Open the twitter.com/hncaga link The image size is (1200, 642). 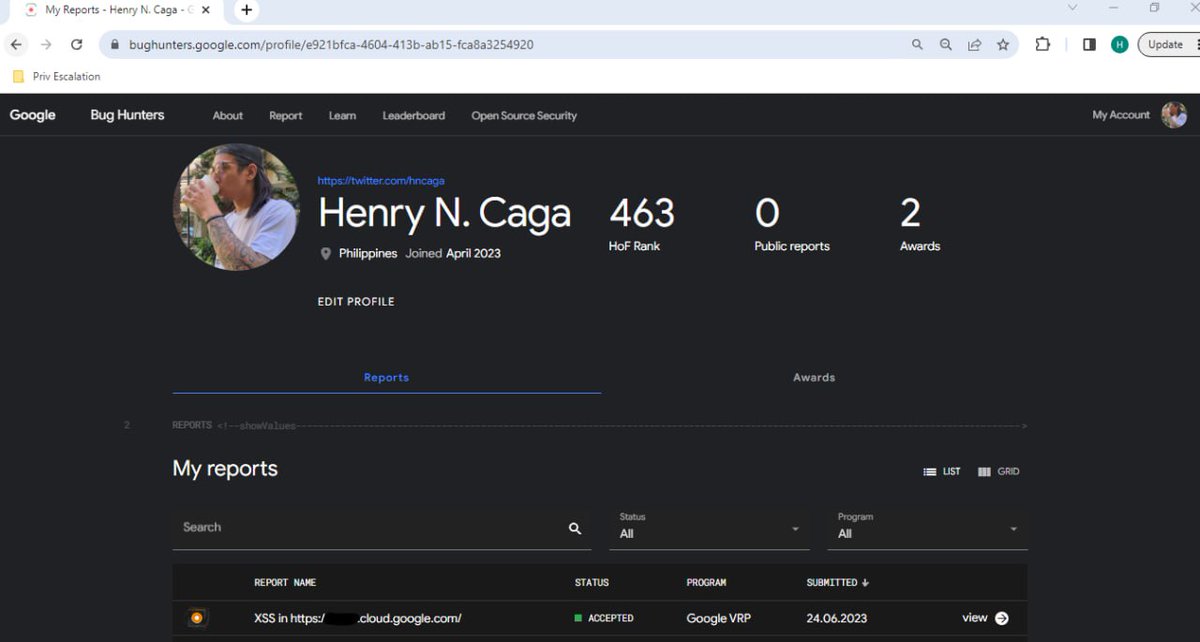[x=381, y=181]
